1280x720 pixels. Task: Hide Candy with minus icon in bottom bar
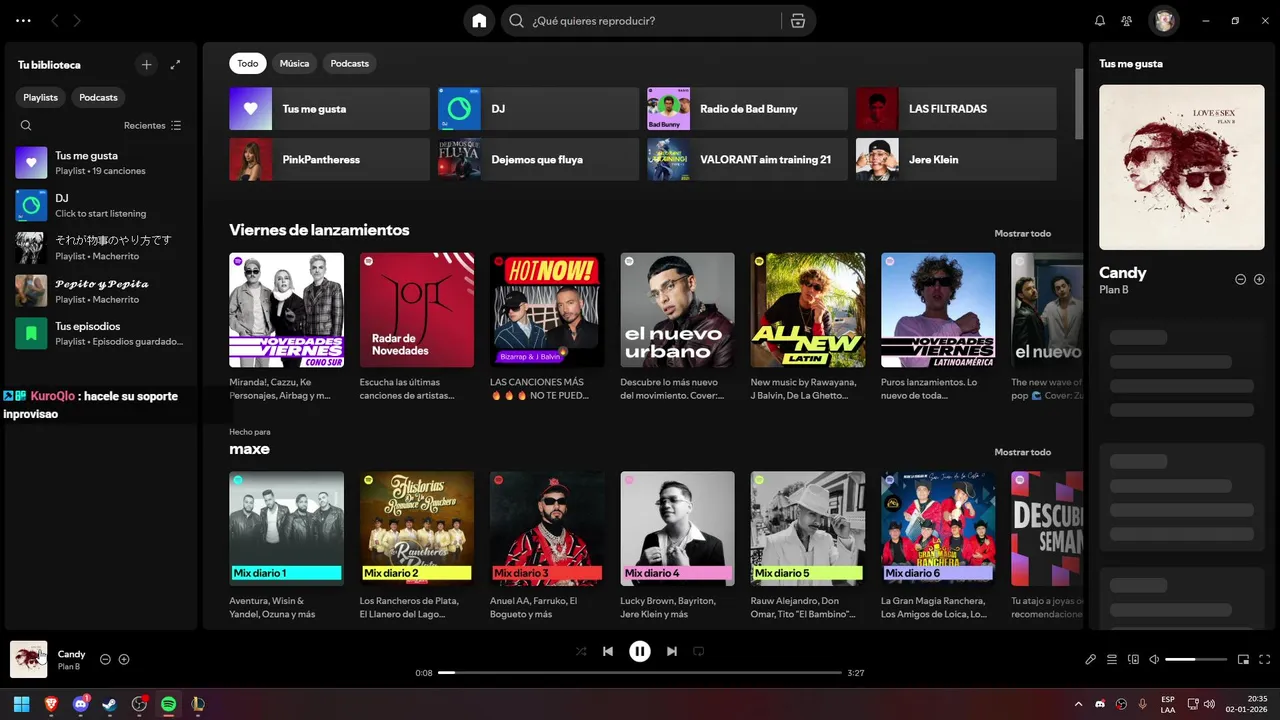[x=105, y=659]
